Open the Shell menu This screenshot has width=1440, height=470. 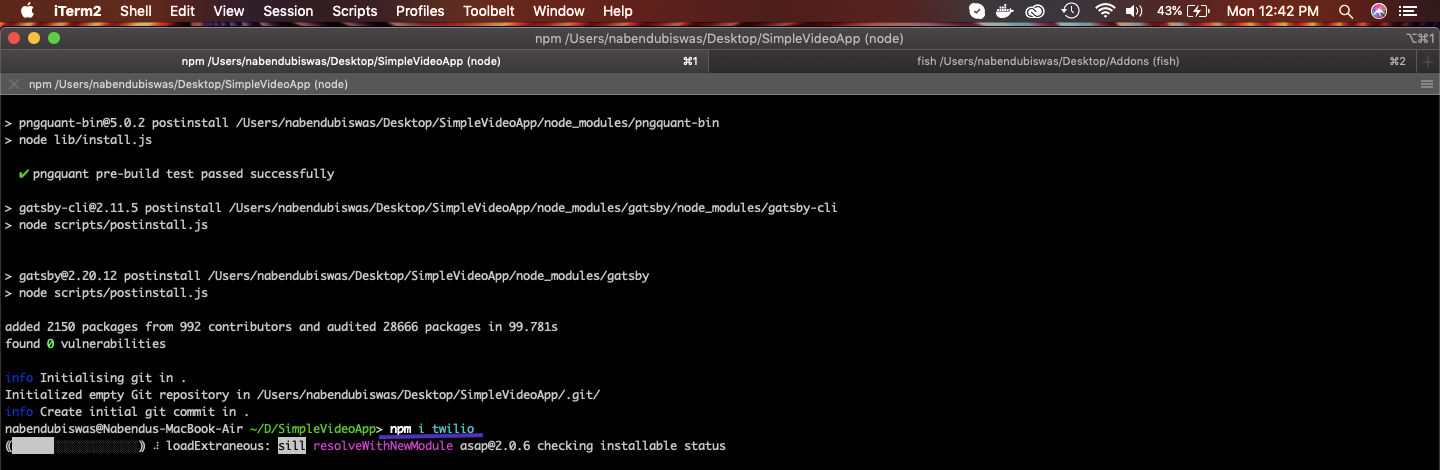[136, 11]
